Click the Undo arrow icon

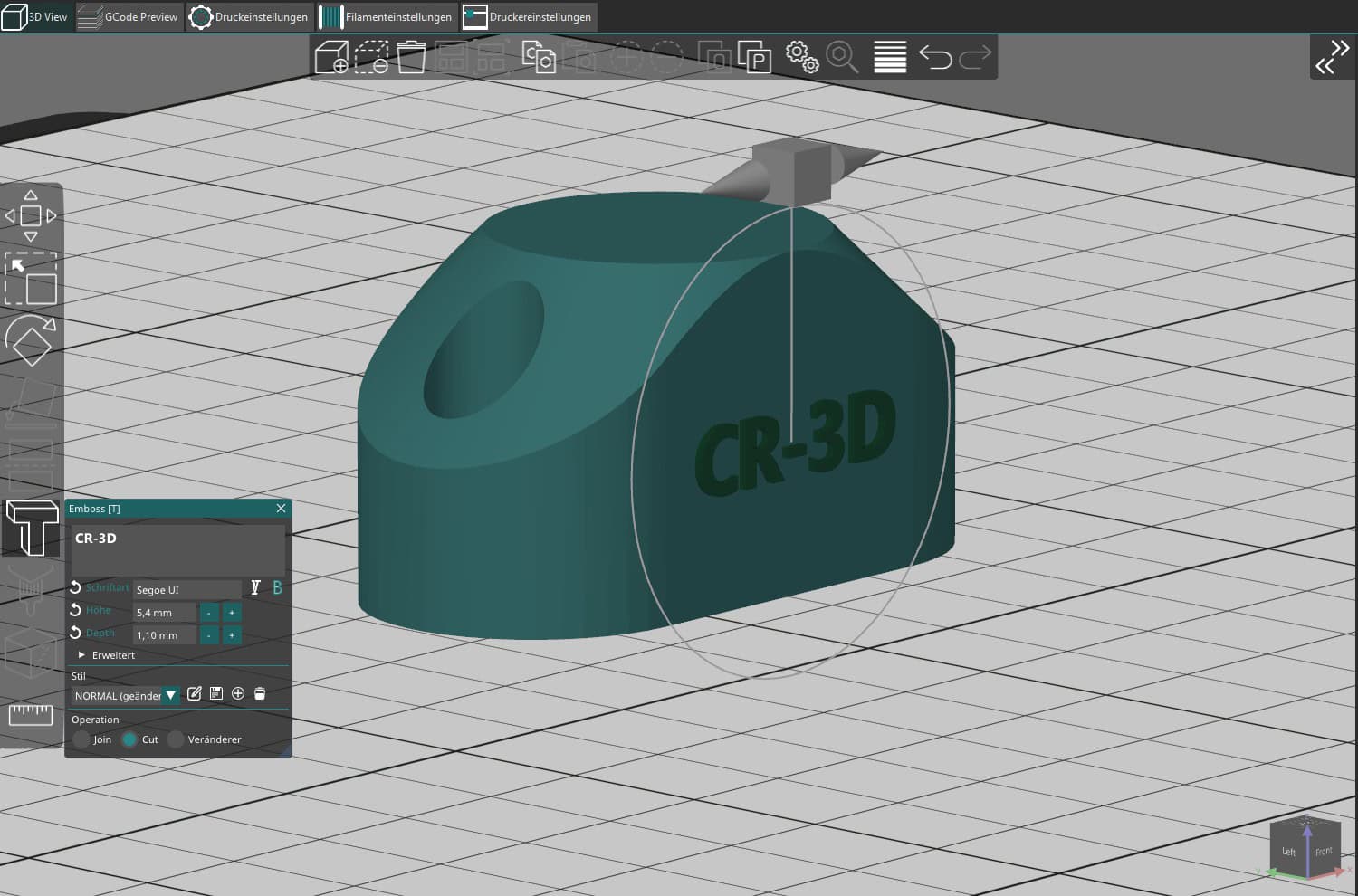[x=935, y=57]
